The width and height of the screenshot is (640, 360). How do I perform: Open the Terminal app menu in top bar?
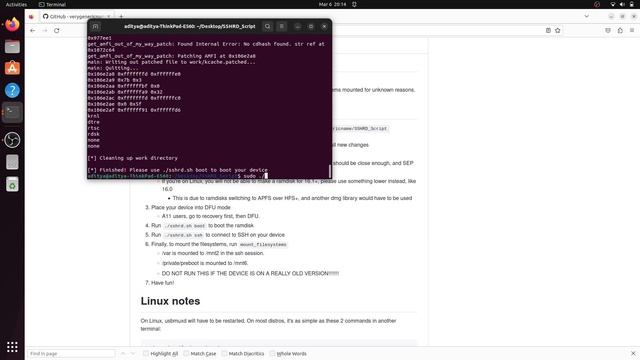(52, 4)
